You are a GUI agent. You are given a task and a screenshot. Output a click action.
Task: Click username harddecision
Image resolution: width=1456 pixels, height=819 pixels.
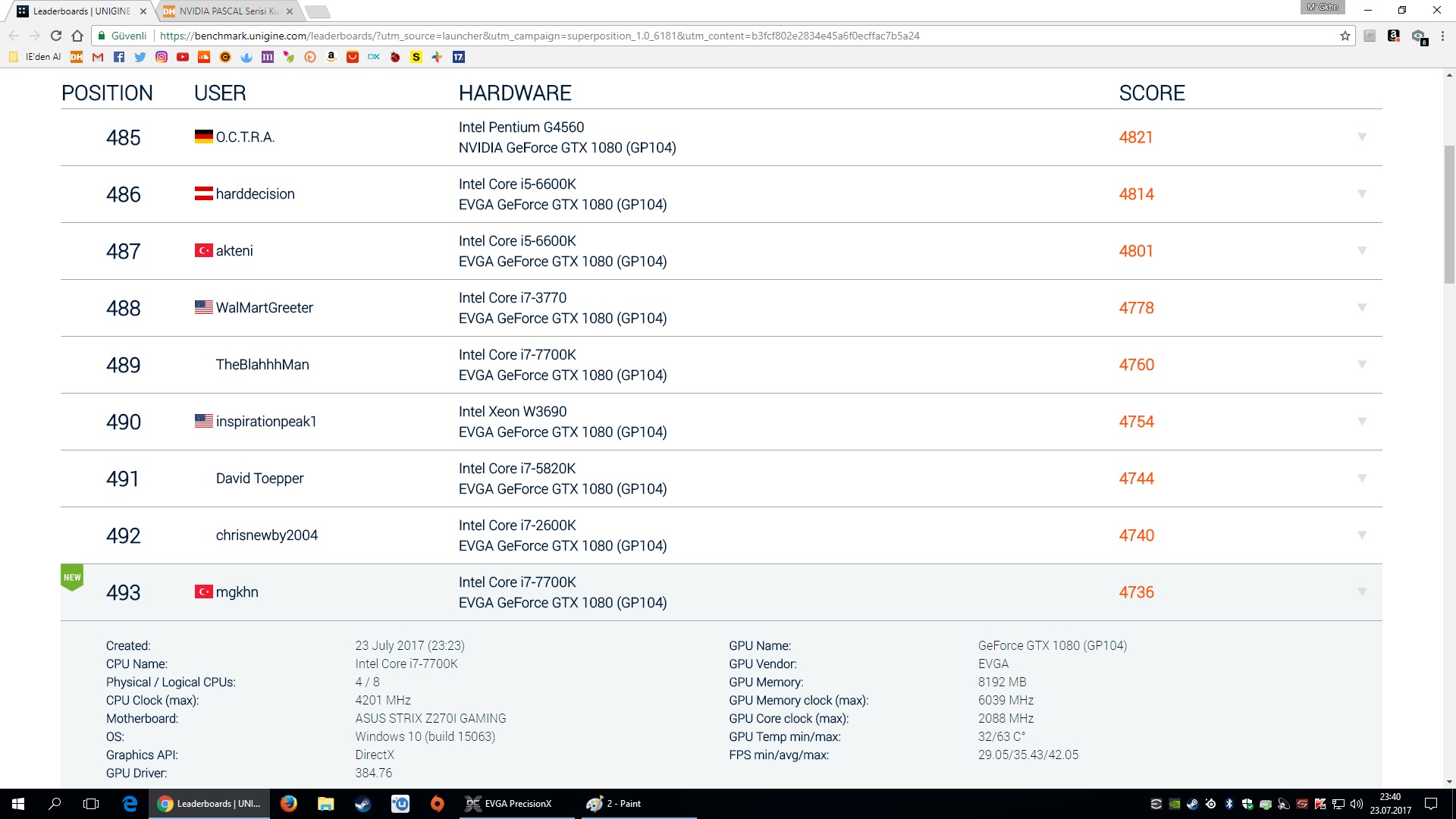pos(255,194)
